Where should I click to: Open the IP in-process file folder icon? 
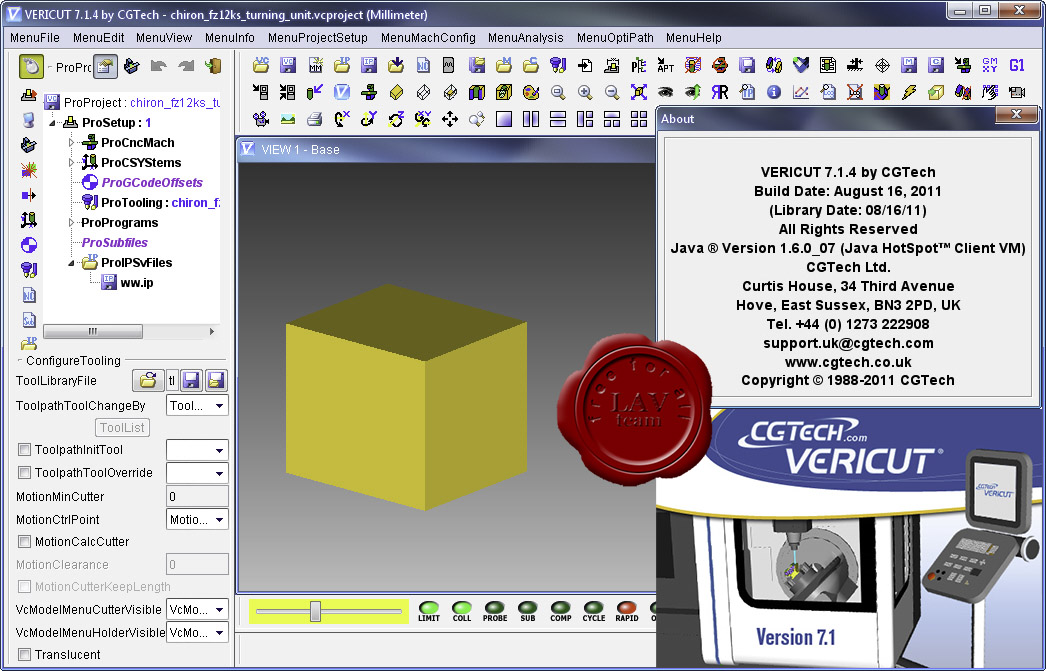click(x=342, y=65)
